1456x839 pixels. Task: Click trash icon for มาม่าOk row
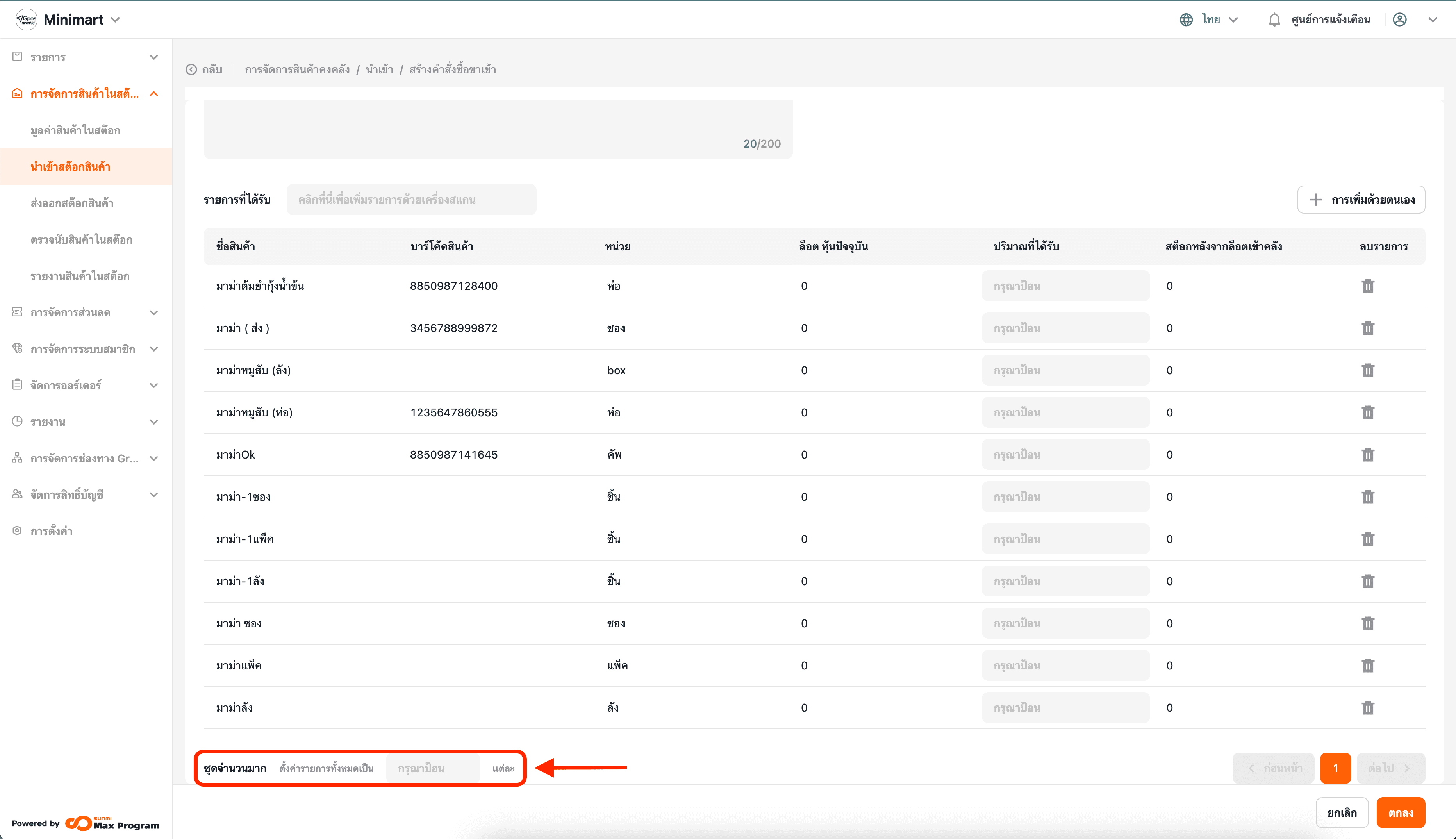click(x=1367, y=455)
